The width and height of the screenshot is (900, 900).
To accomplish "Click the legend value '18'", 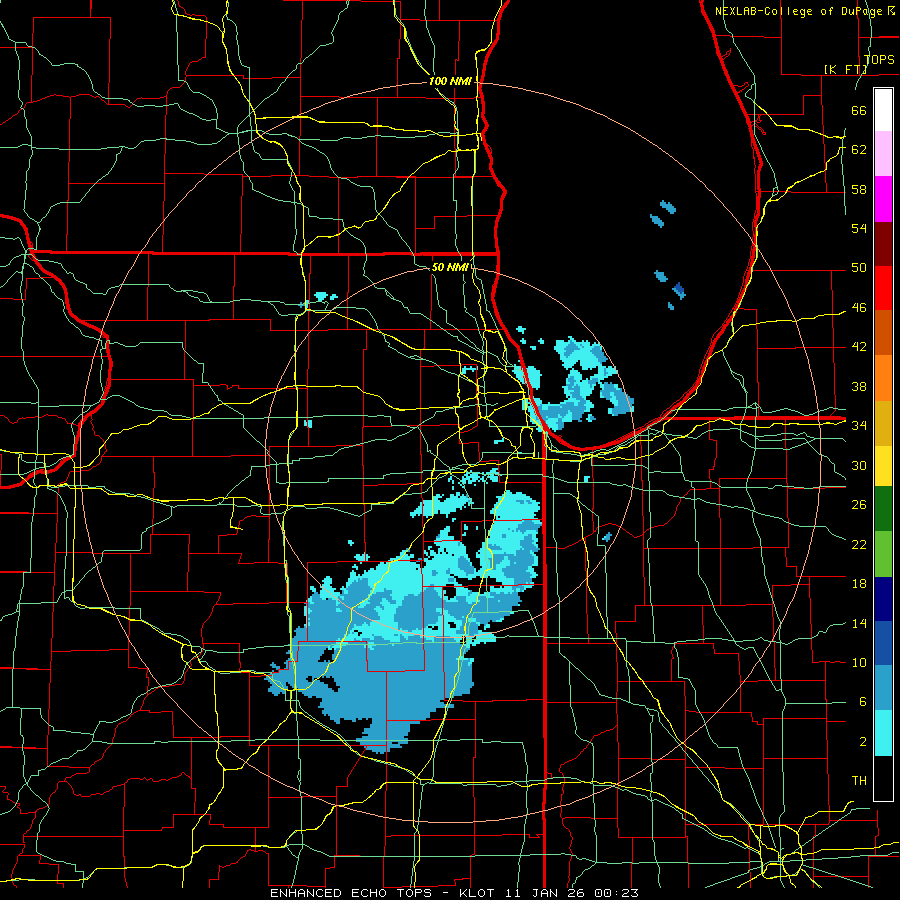I will point(859,584).
